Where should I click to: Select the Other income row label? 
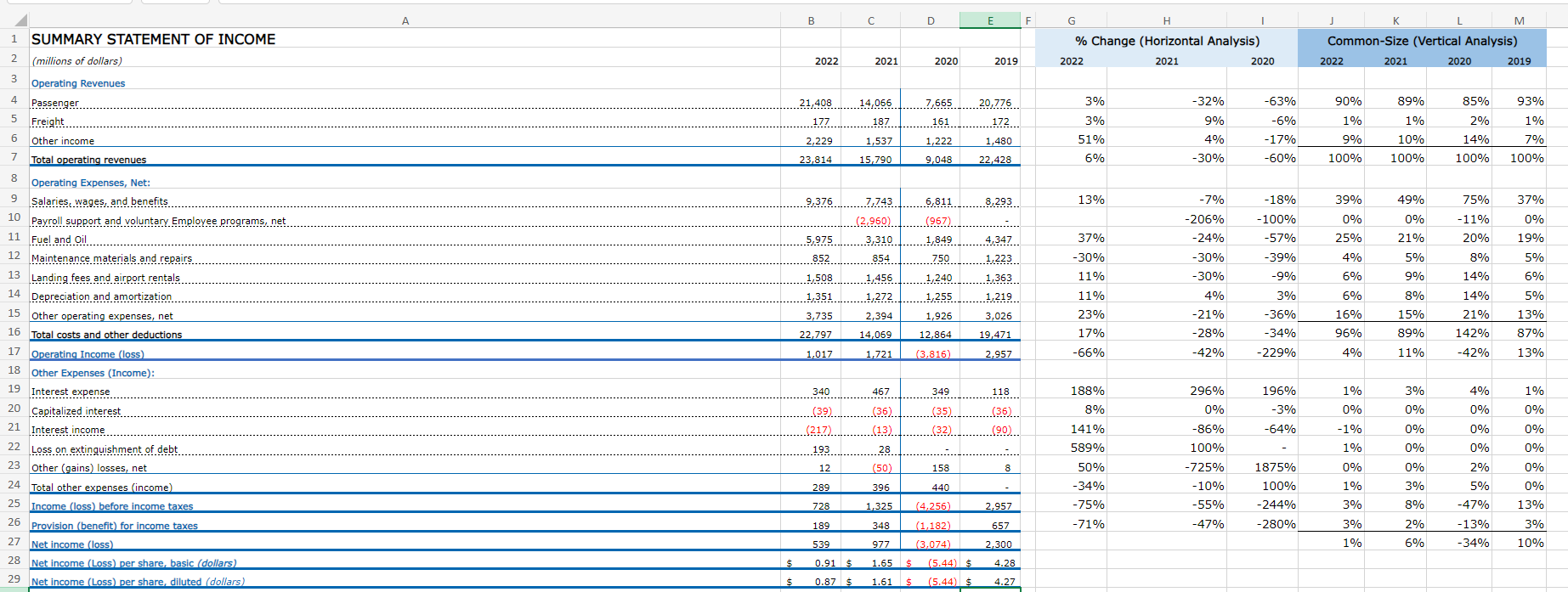click(63, 141)
